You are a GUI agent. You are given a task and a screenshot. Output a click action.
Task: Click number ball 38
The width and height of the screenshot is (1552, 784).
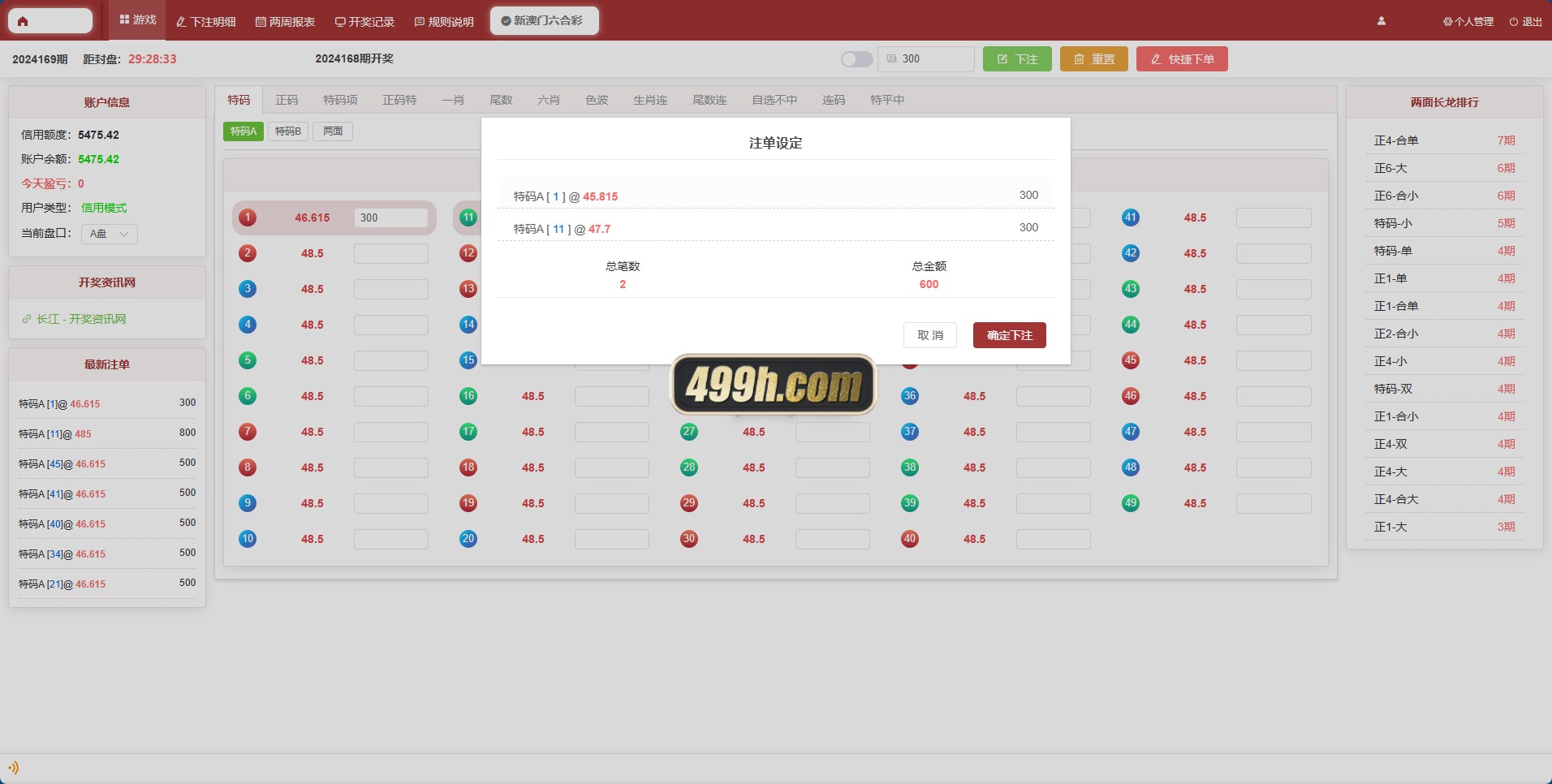[910, 467]
